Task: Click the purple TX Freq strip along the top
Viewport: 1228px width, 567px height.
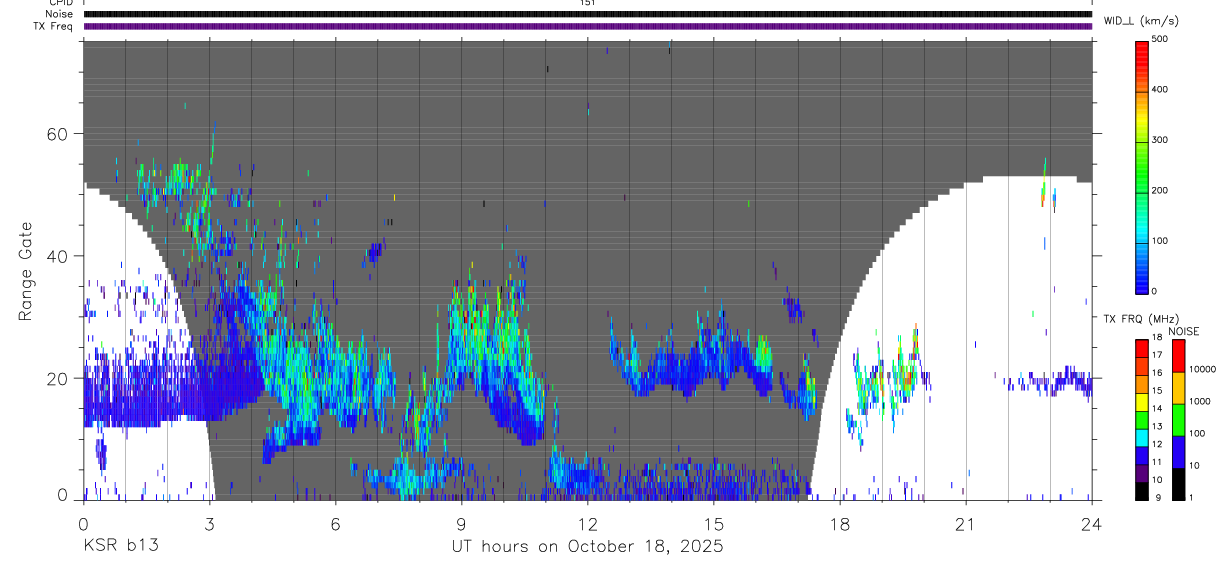Action: [x=587, y=26]
